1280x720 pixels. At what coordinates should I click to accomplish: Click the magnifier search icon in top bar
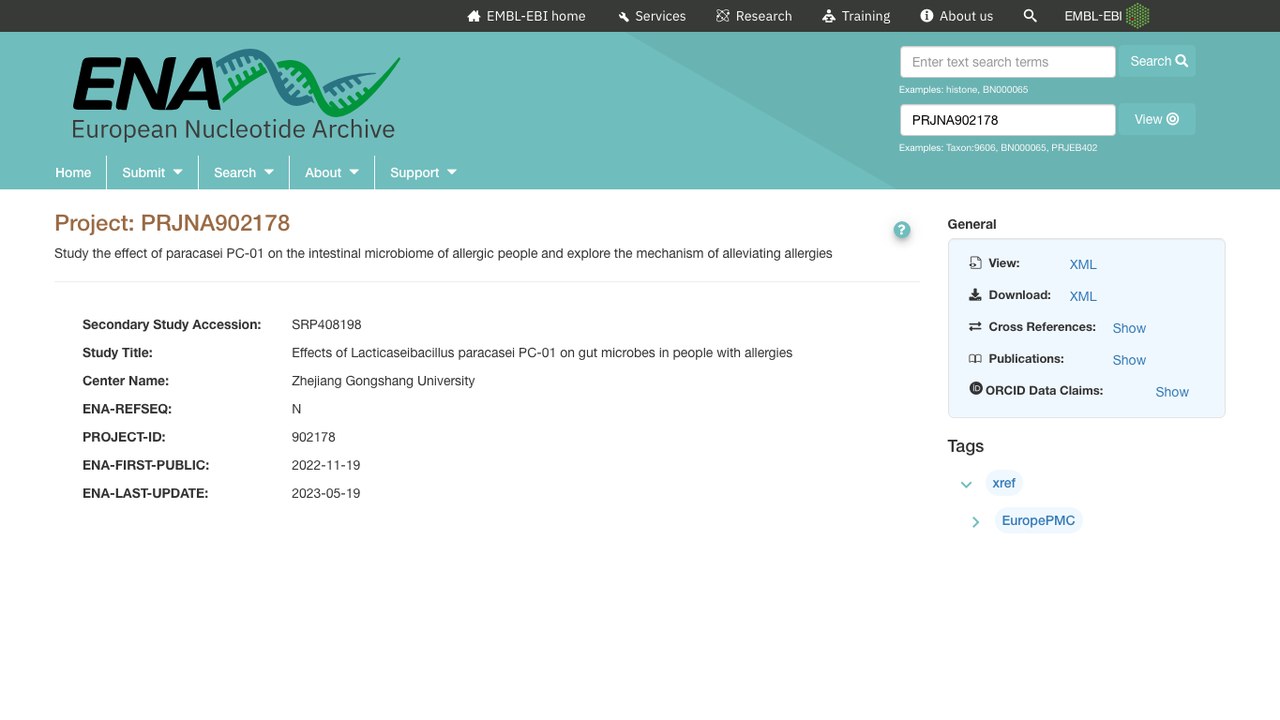(1030, 16)
